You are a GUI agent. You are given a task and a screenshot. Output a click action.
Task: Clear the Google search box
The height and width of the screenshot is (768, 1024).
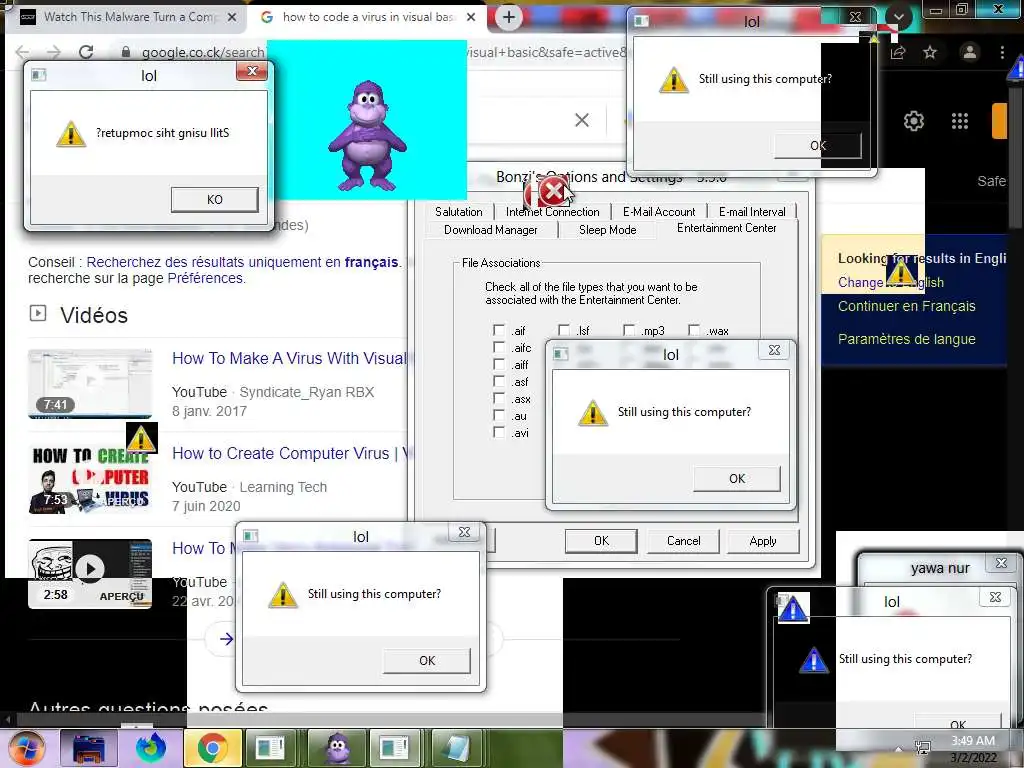tap(582, 120)
